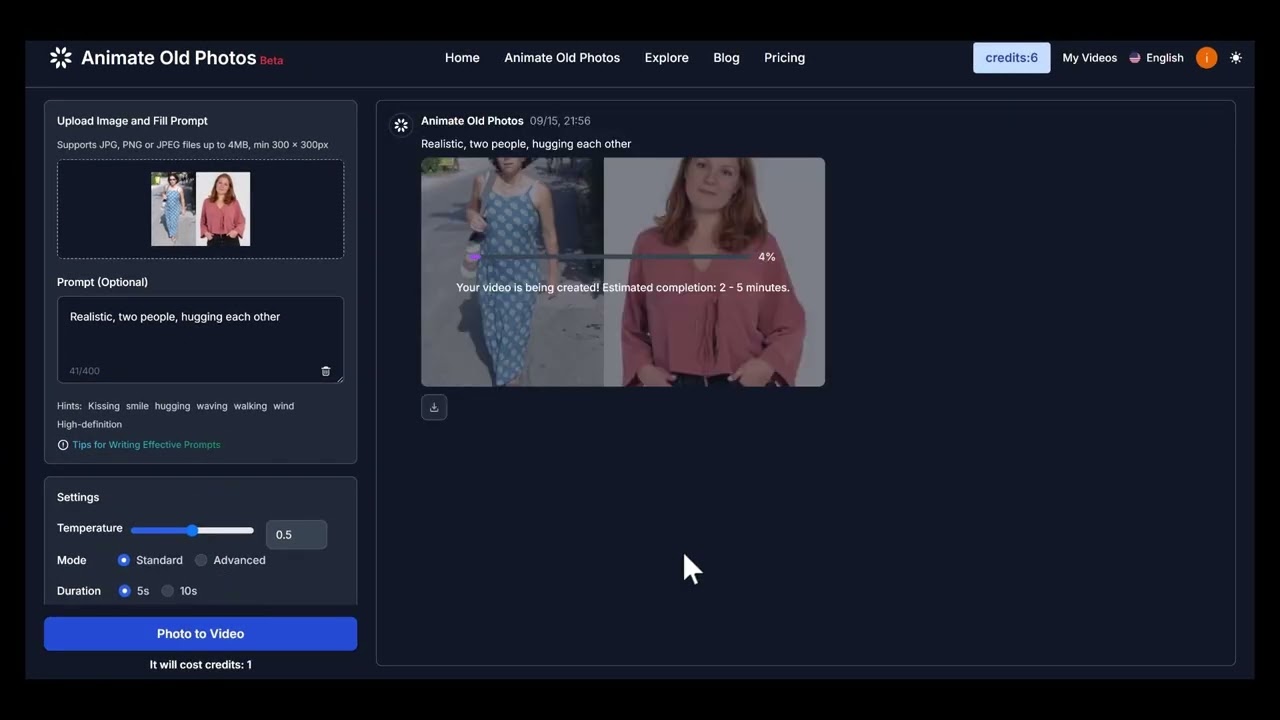1280x720 pixels.
Task: Open Animate Old Photos nav item
Action: [562, 58]
